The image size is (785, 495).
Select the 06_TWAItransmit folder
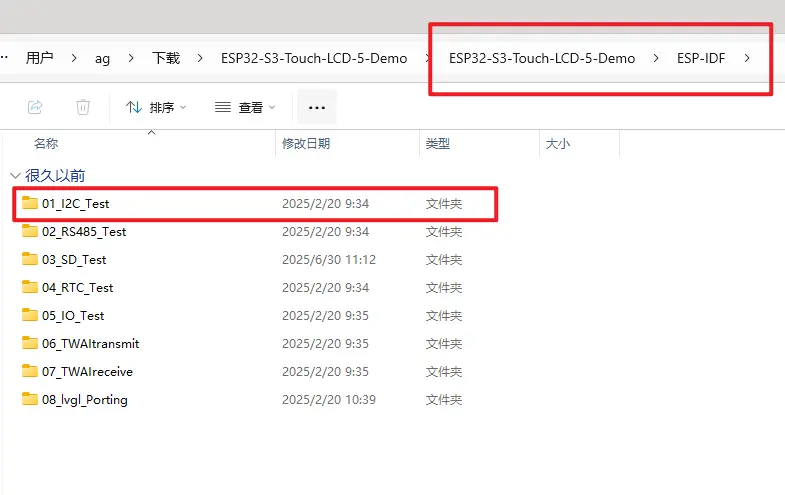click(90, 343)
